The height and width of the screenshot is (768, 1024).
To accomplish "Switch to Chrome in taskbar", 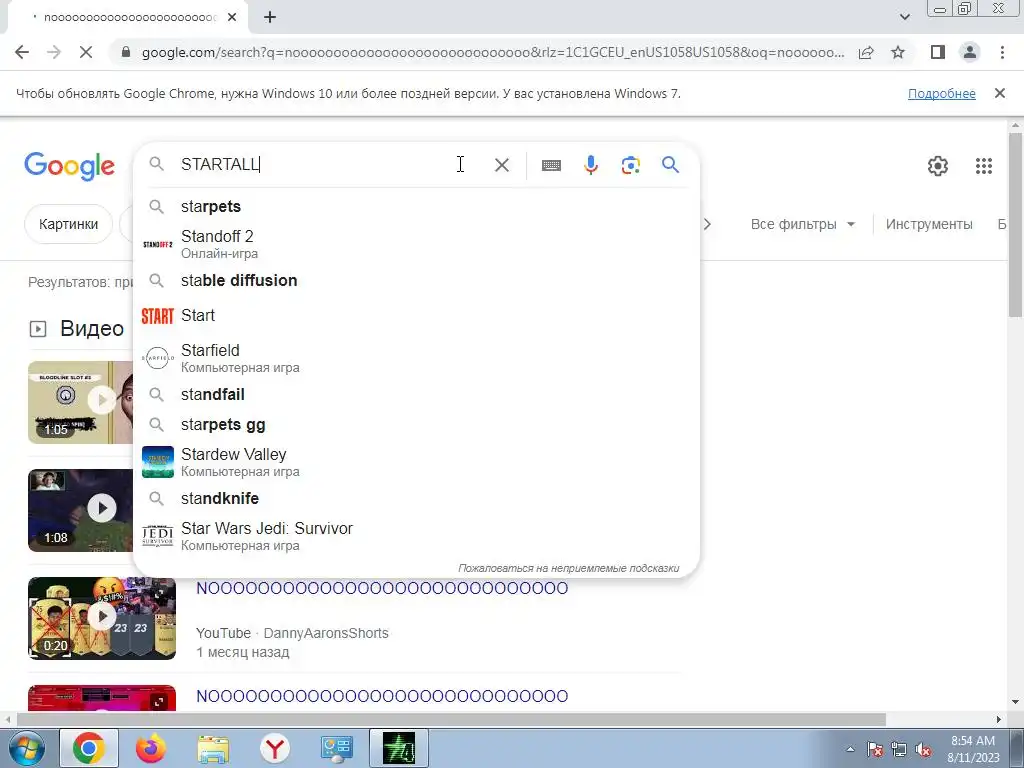I will point(89,748).
